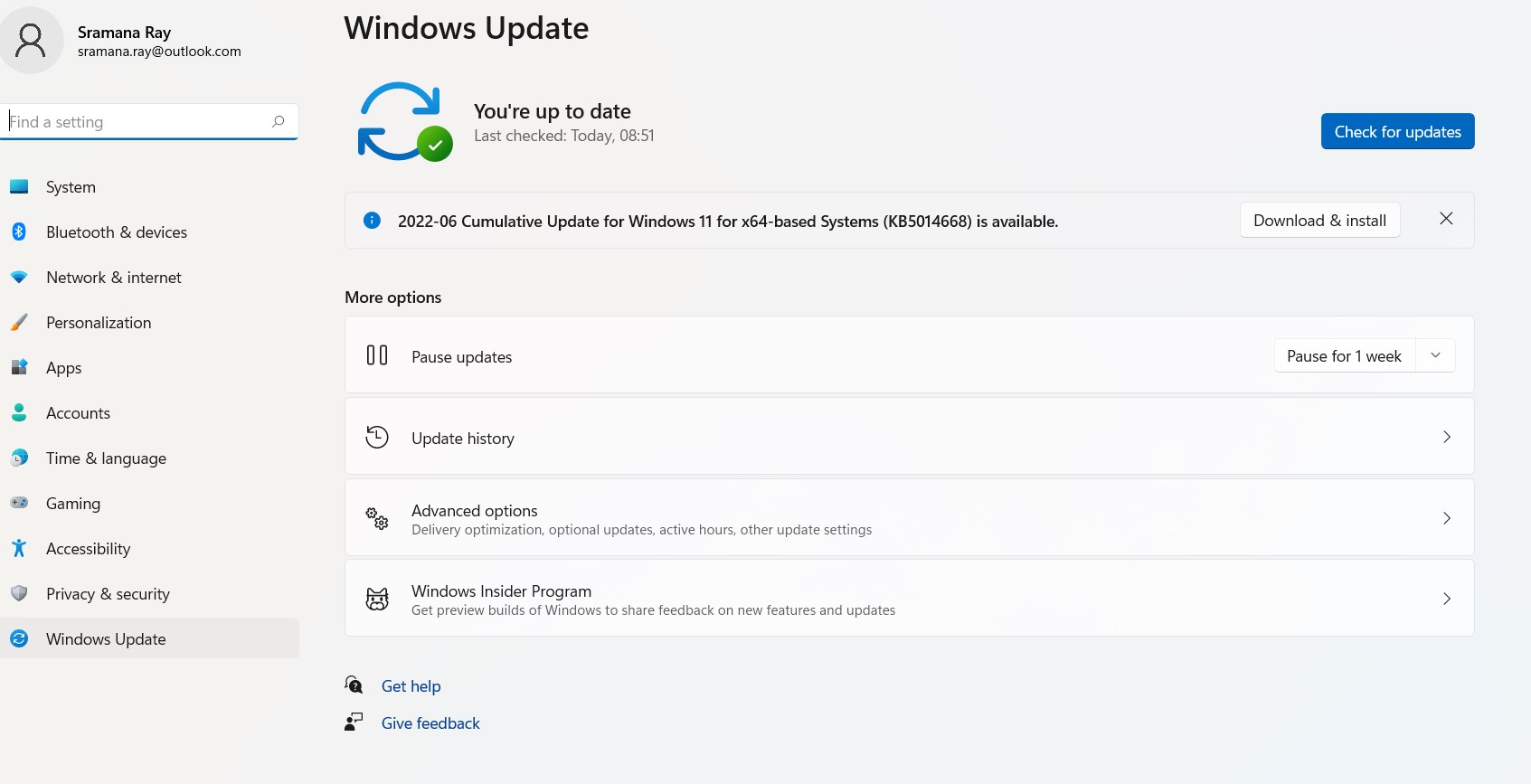Open the pause duration dropdown arrow
1531x784 pixels.
(1435, 355)
